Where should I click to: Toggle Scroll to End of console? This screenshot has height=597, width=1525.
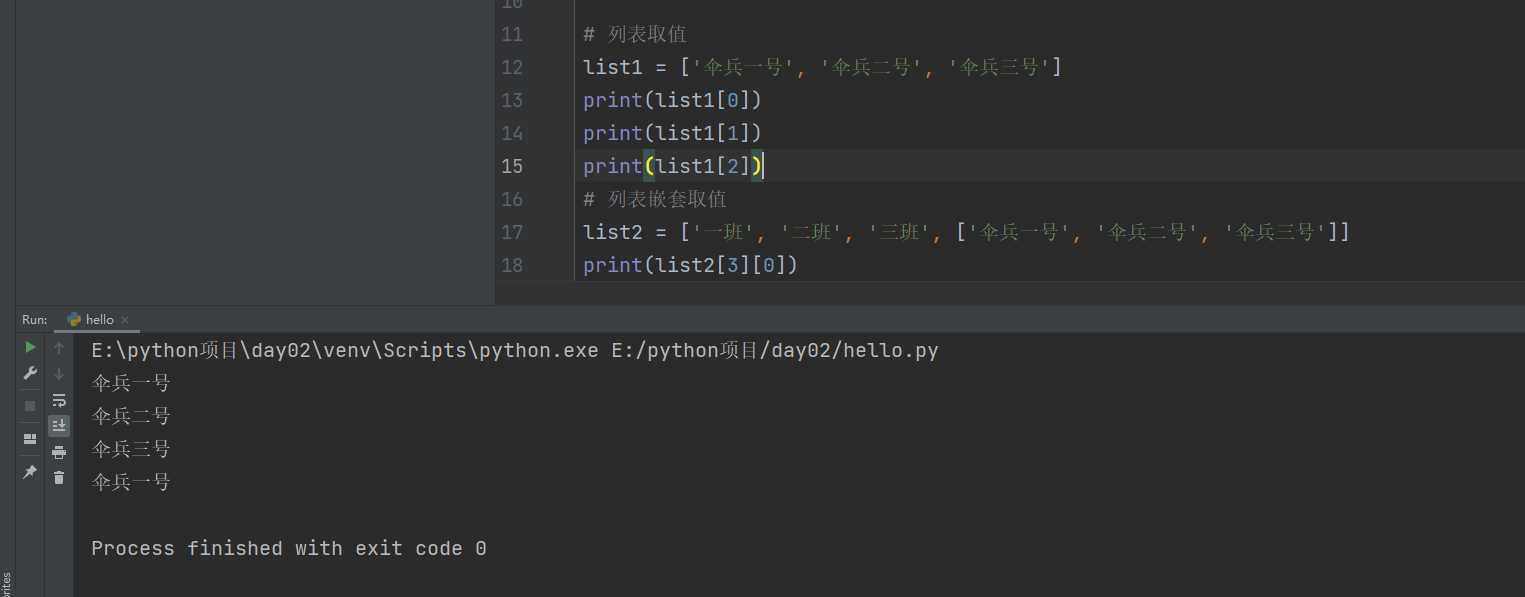(59, 426)
